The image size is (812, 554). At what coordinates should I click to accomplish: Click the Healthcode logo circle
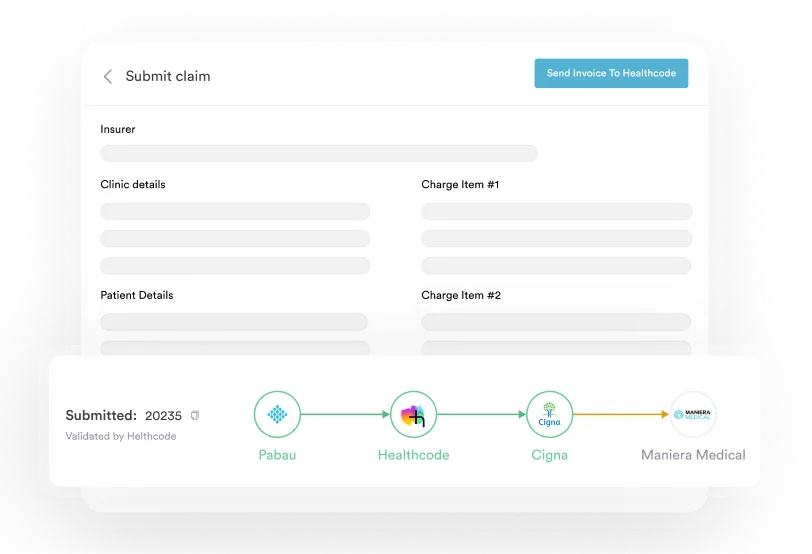point(413,414)
